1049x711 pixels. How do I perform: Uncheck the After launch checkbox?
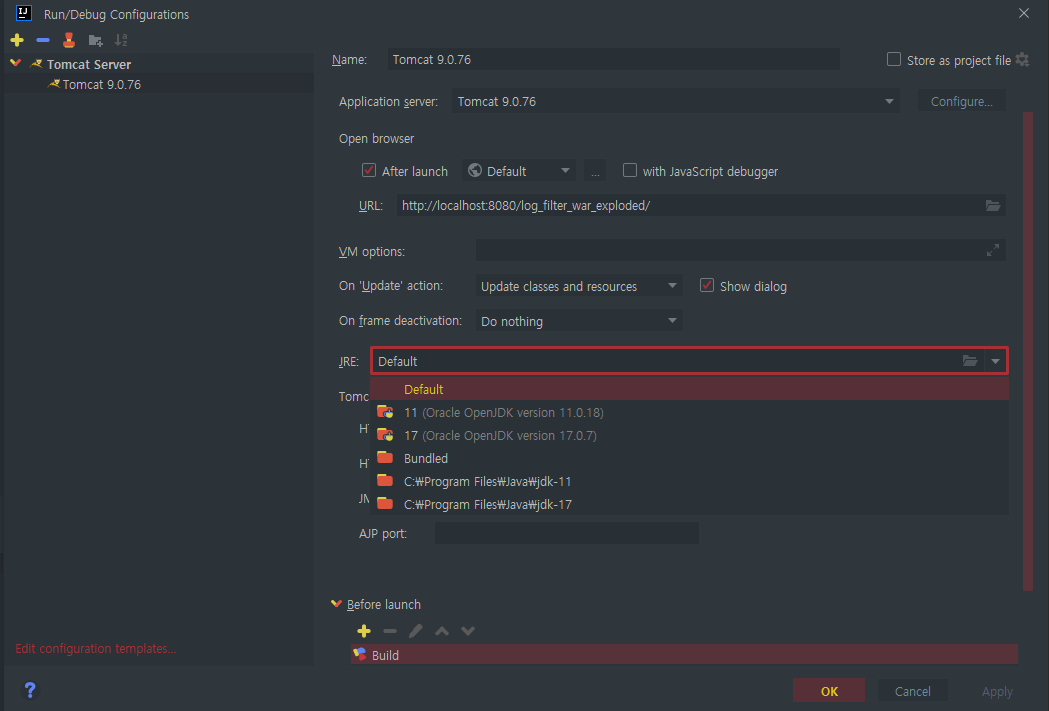pyautogui.click(x=369, y=171)
